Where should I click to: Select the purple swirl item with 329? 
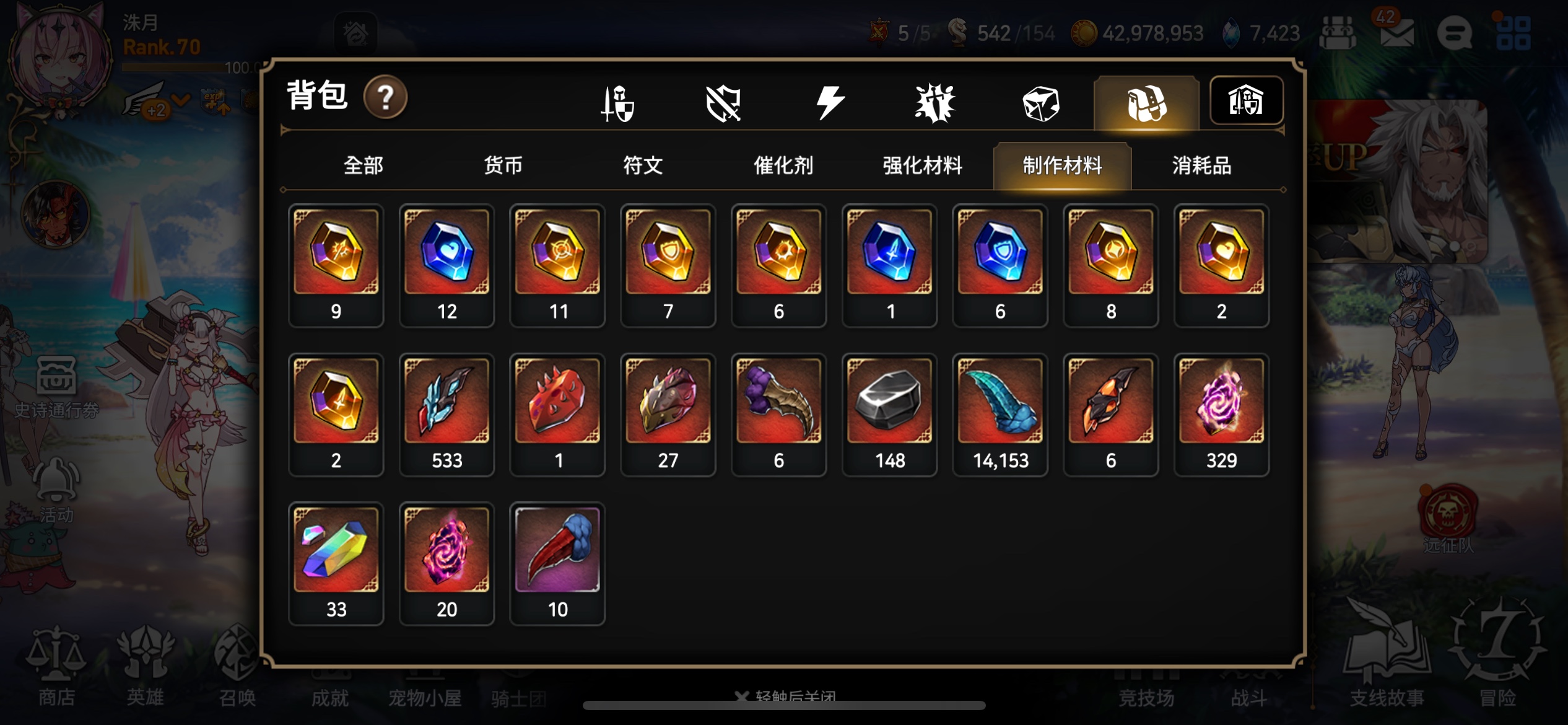coord(1221,415)
